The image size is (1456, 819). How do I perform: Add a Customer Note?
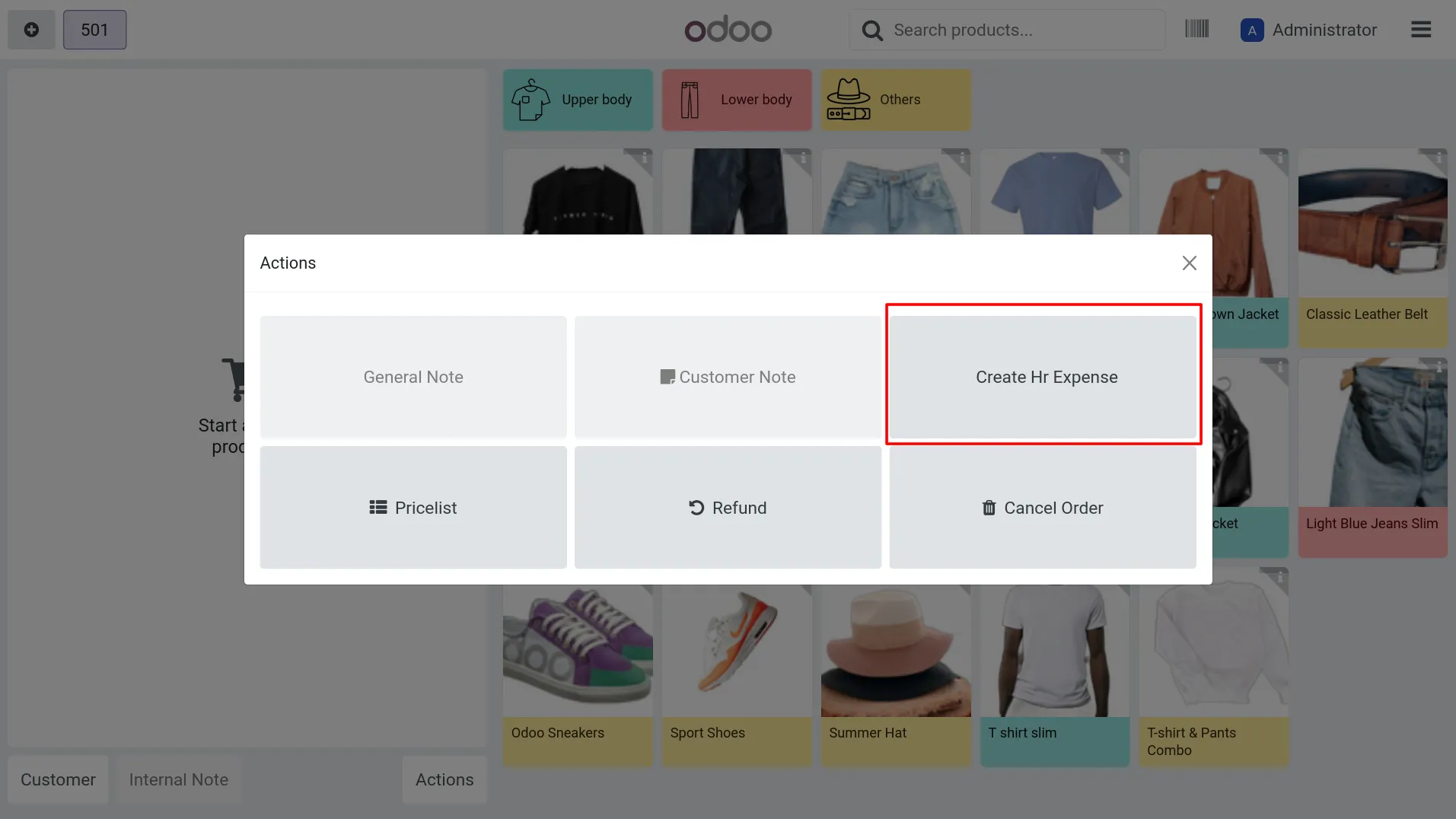pyautogui.click(x=728, y=377)
